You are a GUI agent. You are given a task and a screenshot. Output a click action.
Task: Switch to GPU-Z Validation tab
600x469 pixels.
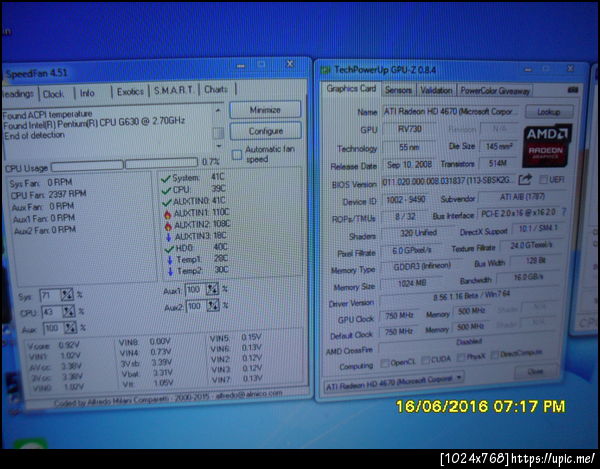[x=436, y=91]
